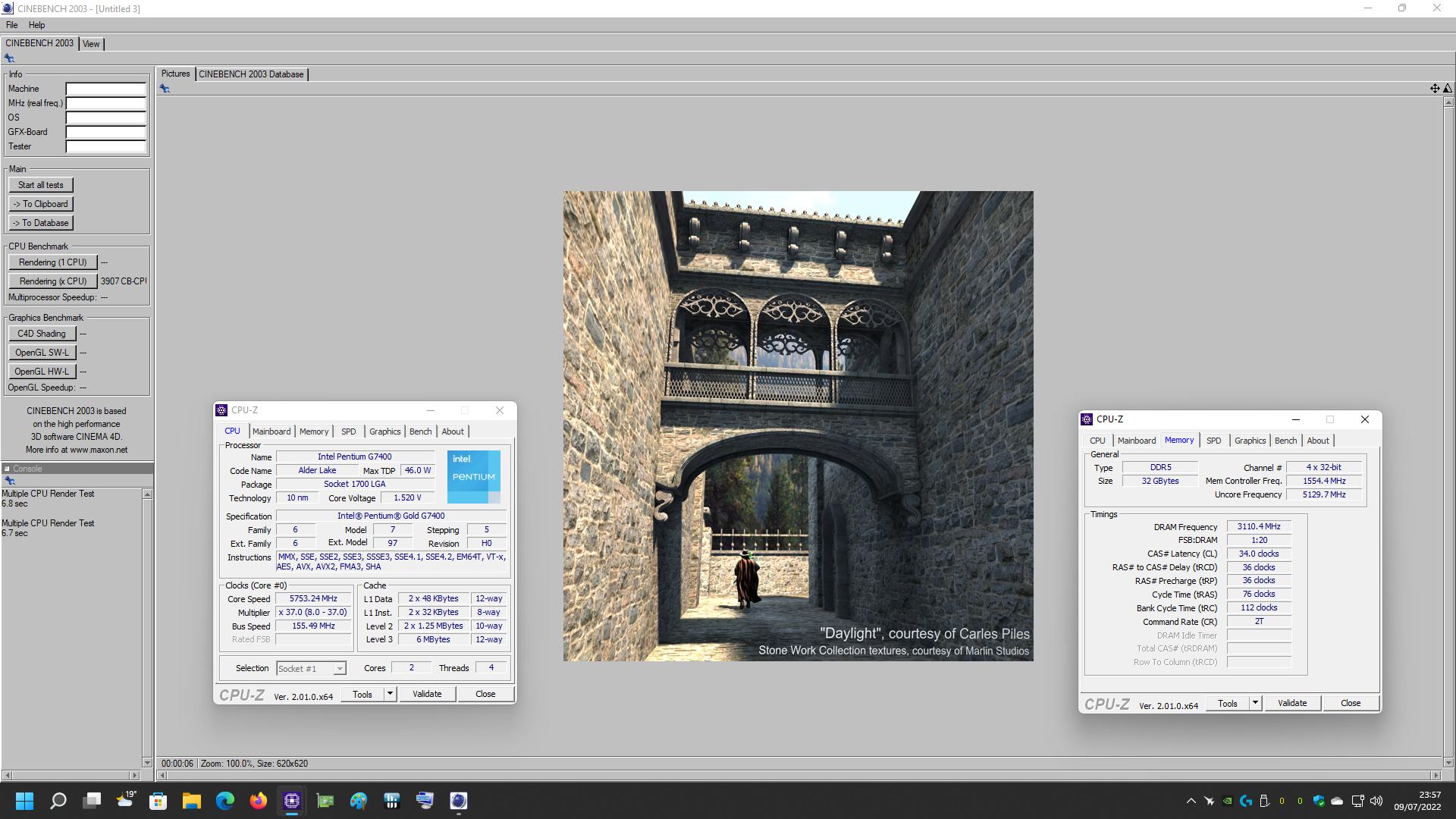
Task: Click the network icon in system tray
Action: click(x=1357, y=801)
